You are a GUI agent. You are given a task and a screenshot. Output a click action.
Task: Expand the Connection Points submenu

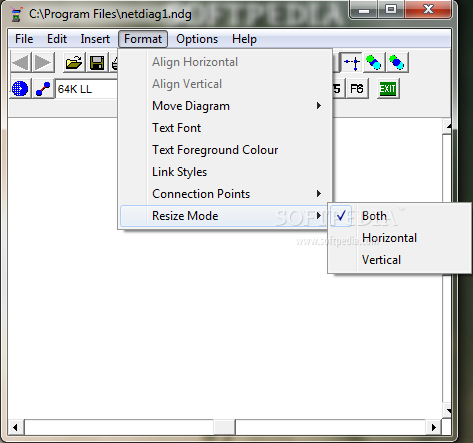pyautogui.click(x=225, y=194)
